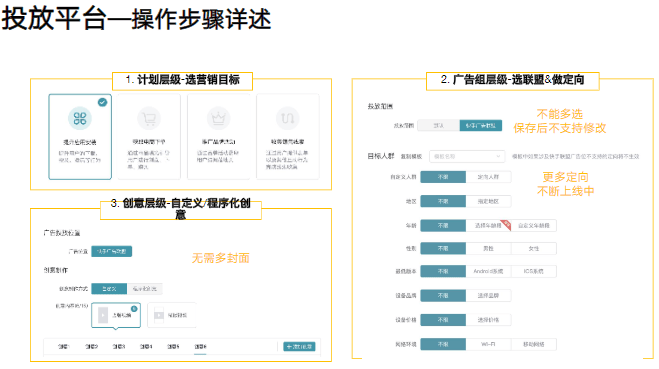Select the four-petal app install goal icon
The height and width of the screenshot is (369, 659).
[x=80, y=119]
